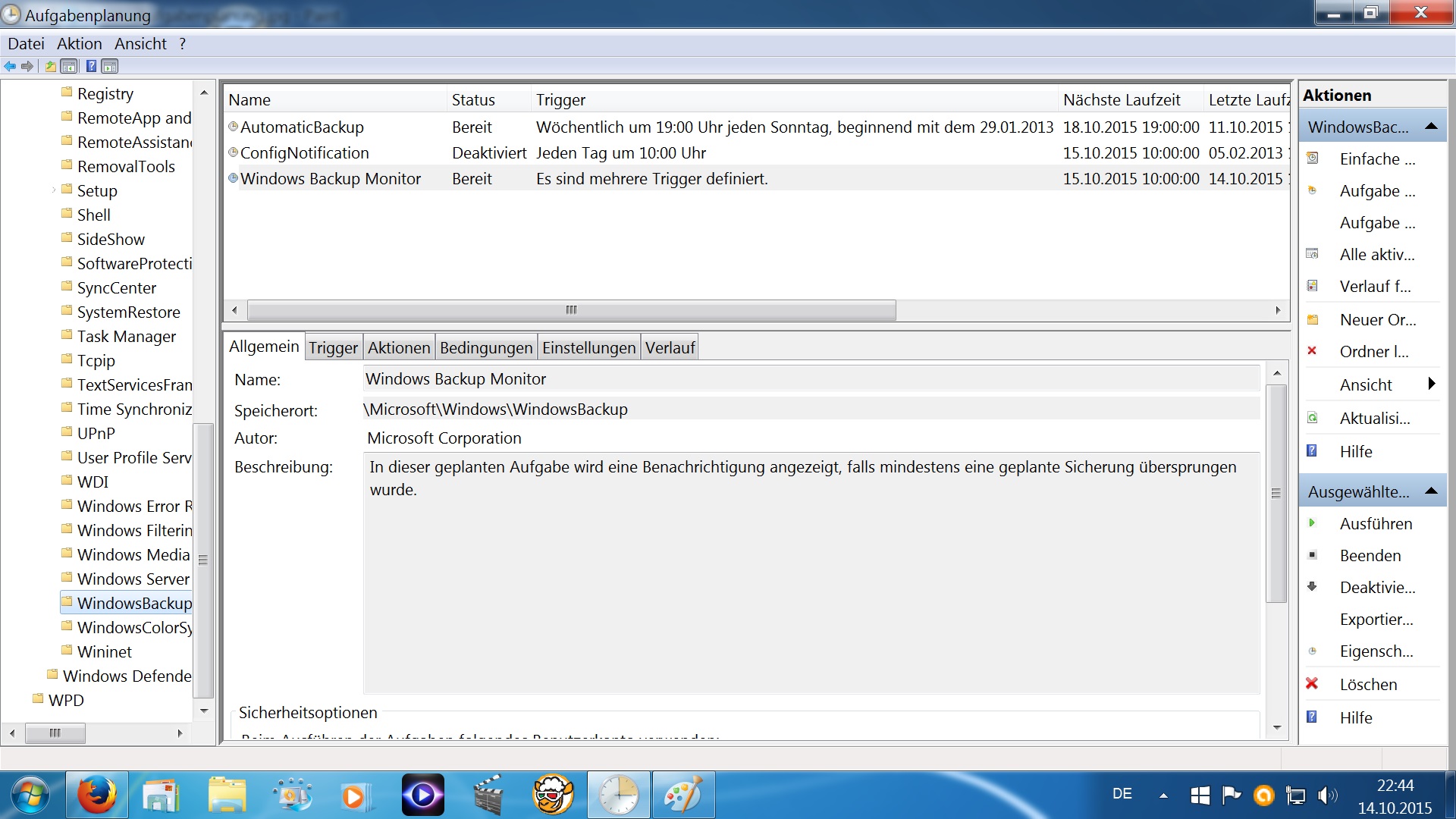Click the down-arrow Deaktivieren icon
The height and width of the screenshot is (819, 1456).
click(x=1312, y=587)
